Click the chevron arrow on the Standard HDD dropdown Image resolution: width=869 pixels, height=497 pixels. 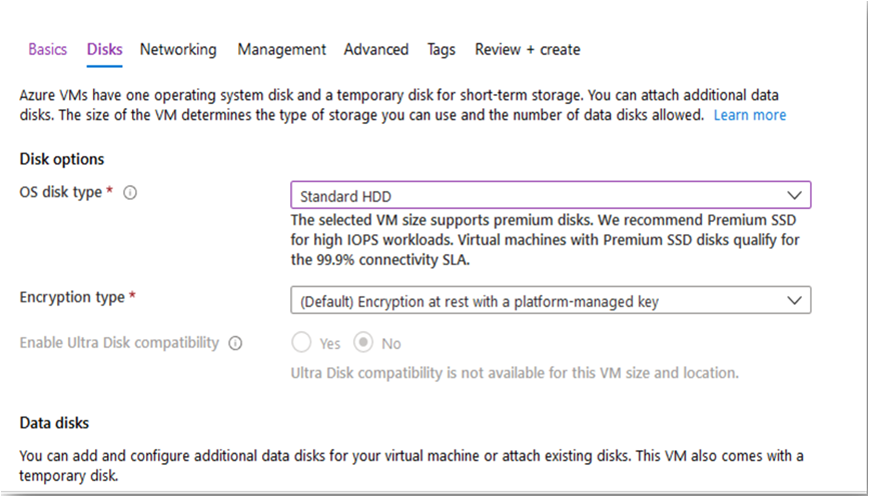(794, 195)
